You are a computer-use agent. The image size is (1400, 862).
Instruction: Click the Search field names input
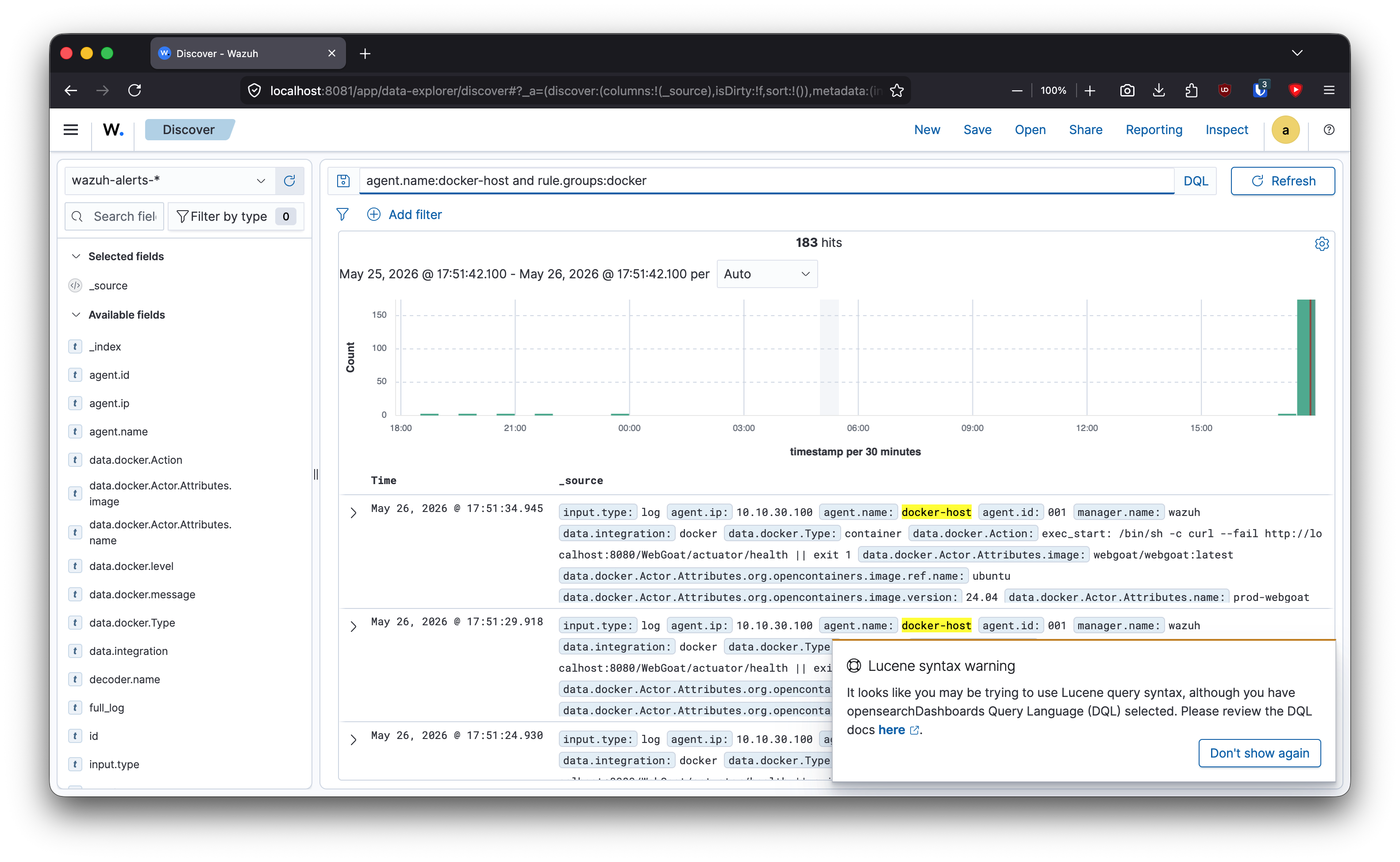click(x=115, y=216)
